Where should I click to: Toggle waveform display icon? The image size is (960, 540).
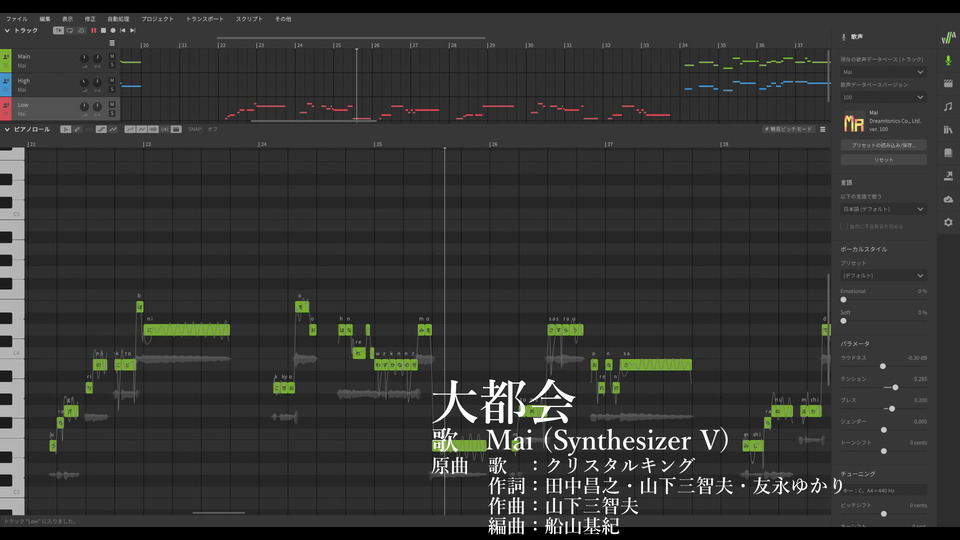(153, 129)
